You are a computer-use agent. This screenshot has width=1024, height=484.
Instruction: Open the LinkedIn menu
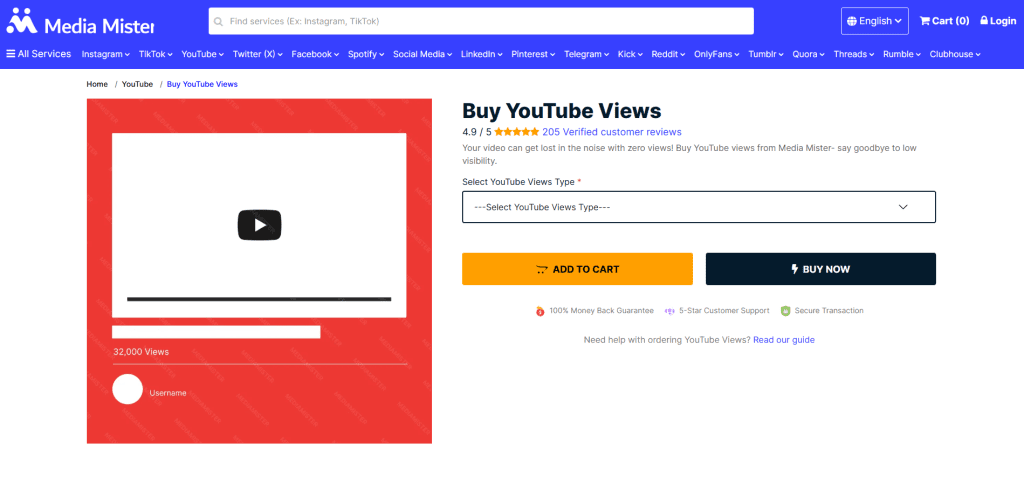click(x=482, y=54)
